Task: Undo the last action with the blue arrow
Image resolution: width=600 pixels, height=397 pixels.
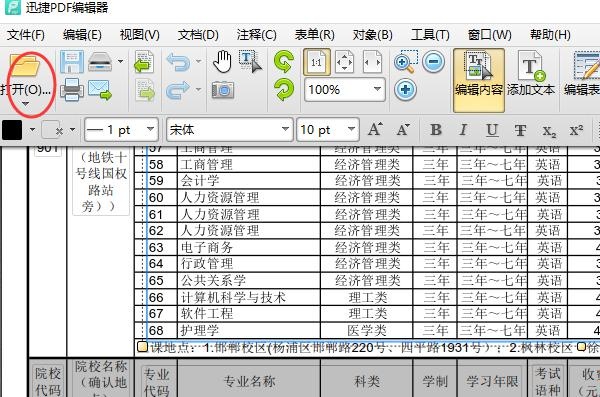Action: [178, 62]
